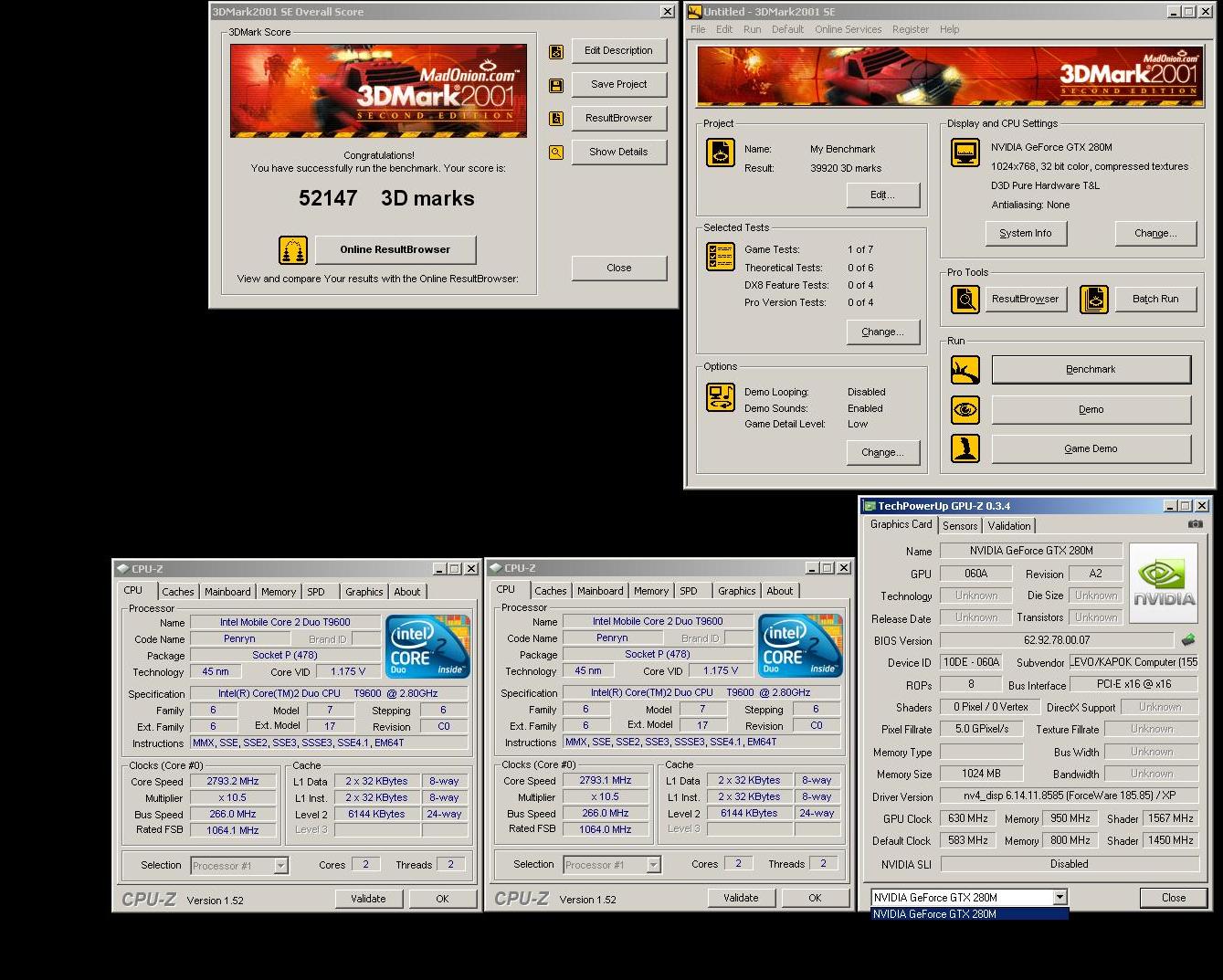The width and height of the screenshot is (1223, 980).
Task: Open the Validation tab in GPU-Z
Action: (x=1009, y=526)
